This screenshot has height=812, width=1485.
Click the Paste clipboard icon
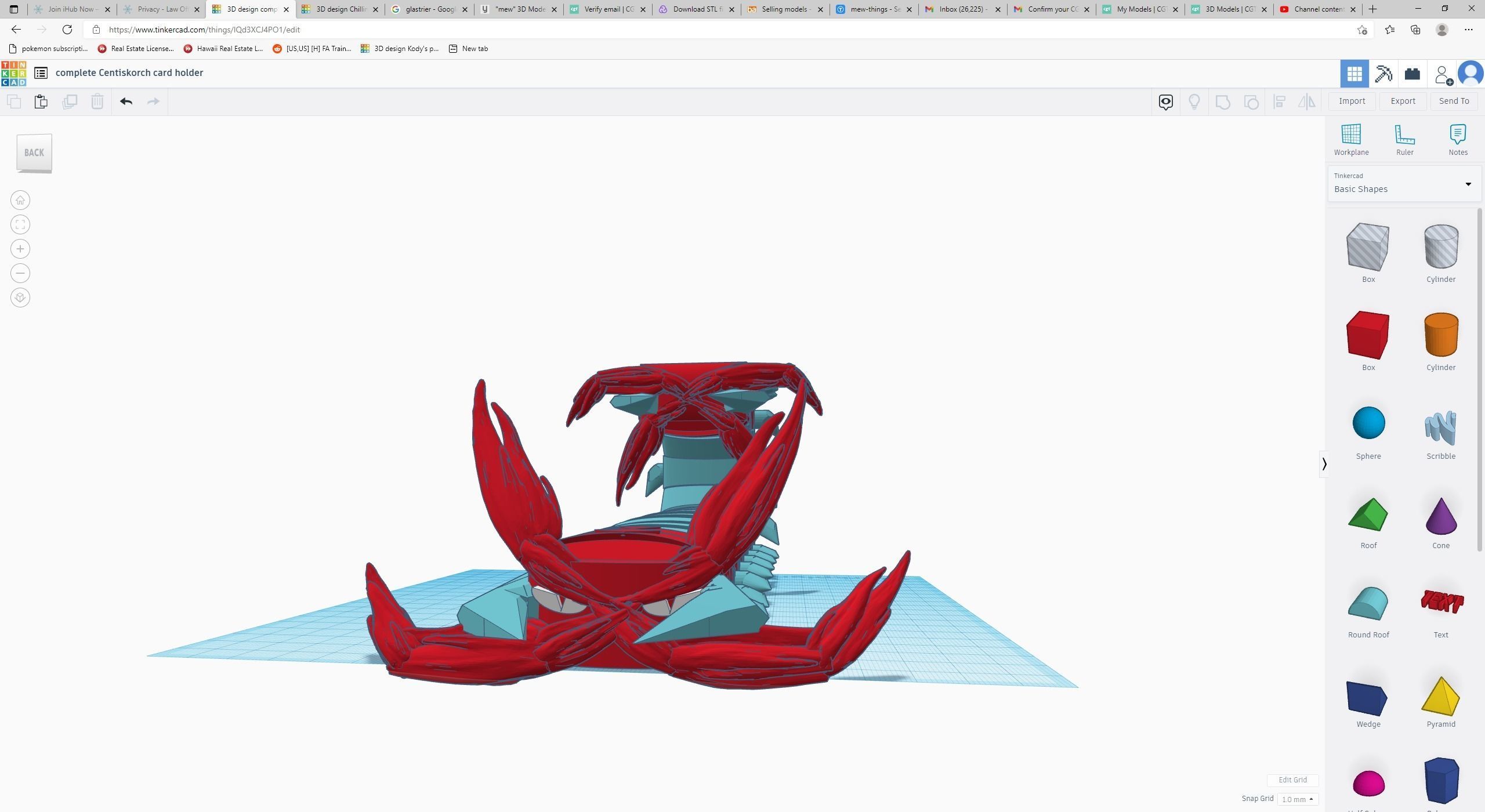click(41, 101)
